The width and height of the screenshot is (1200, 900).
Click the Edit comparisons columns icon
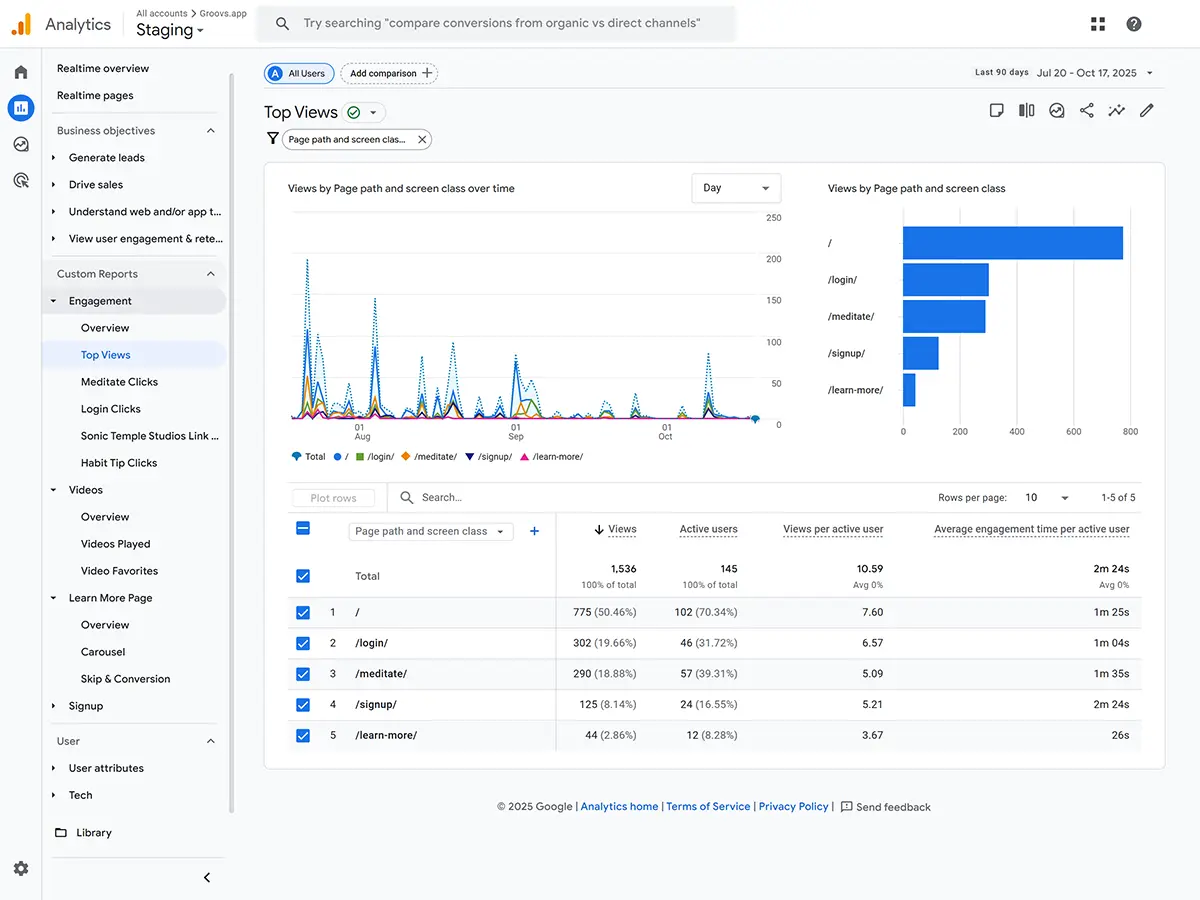coord(1027,111)
